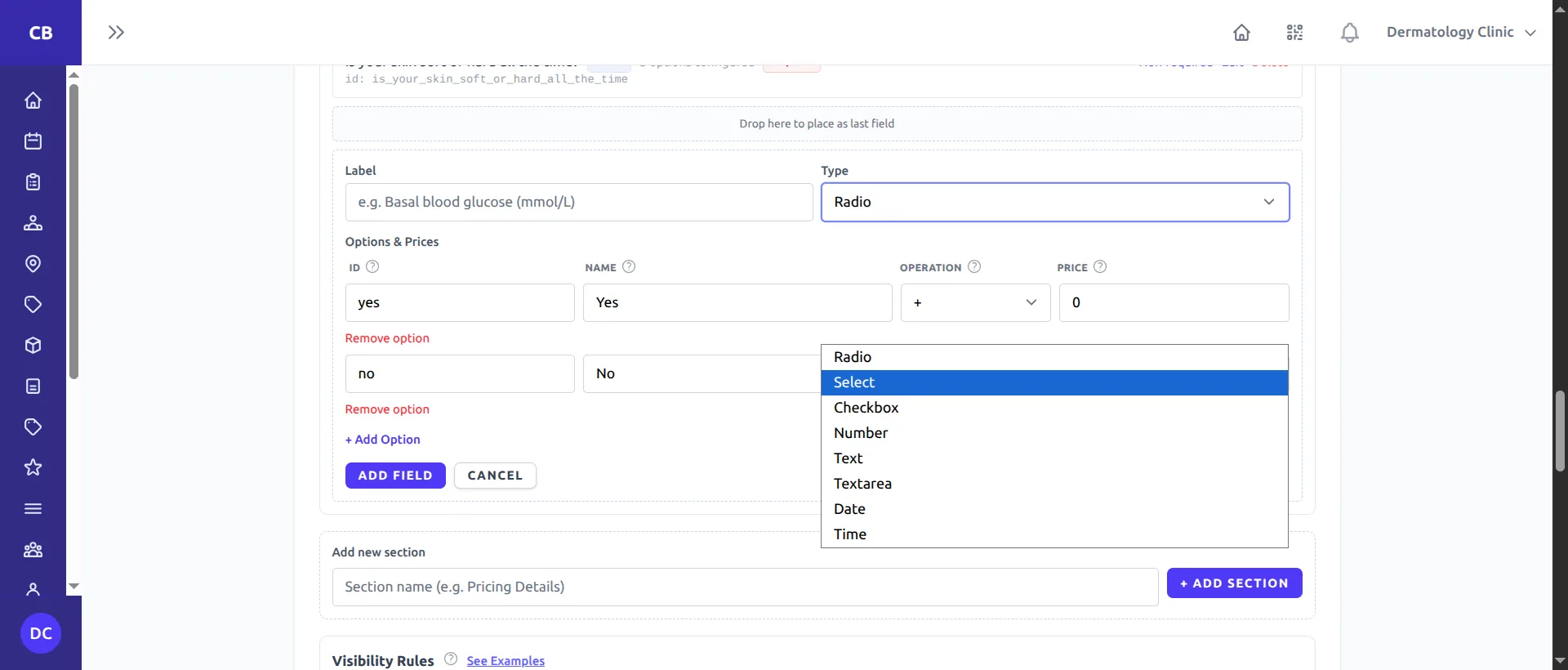
Task: Choose Text from type list
Action: (1054, 458)
